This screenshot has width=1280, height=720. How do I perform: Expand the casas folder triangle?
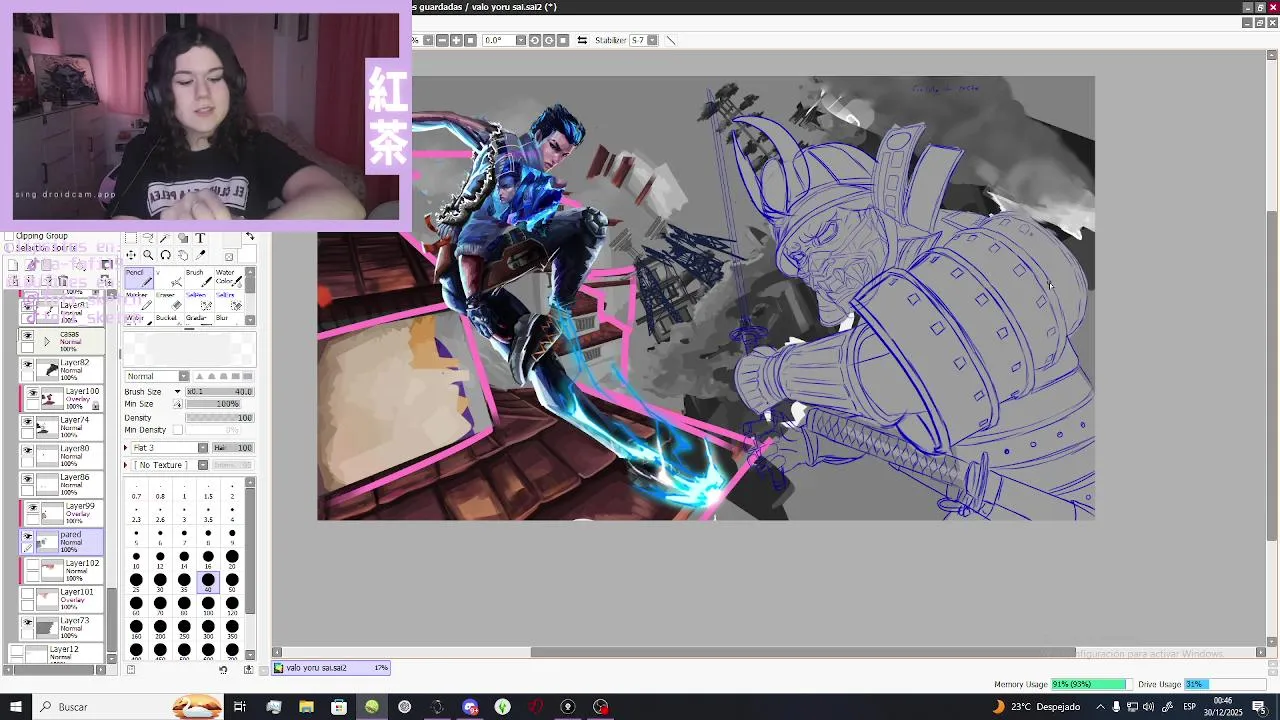[46, 342]
